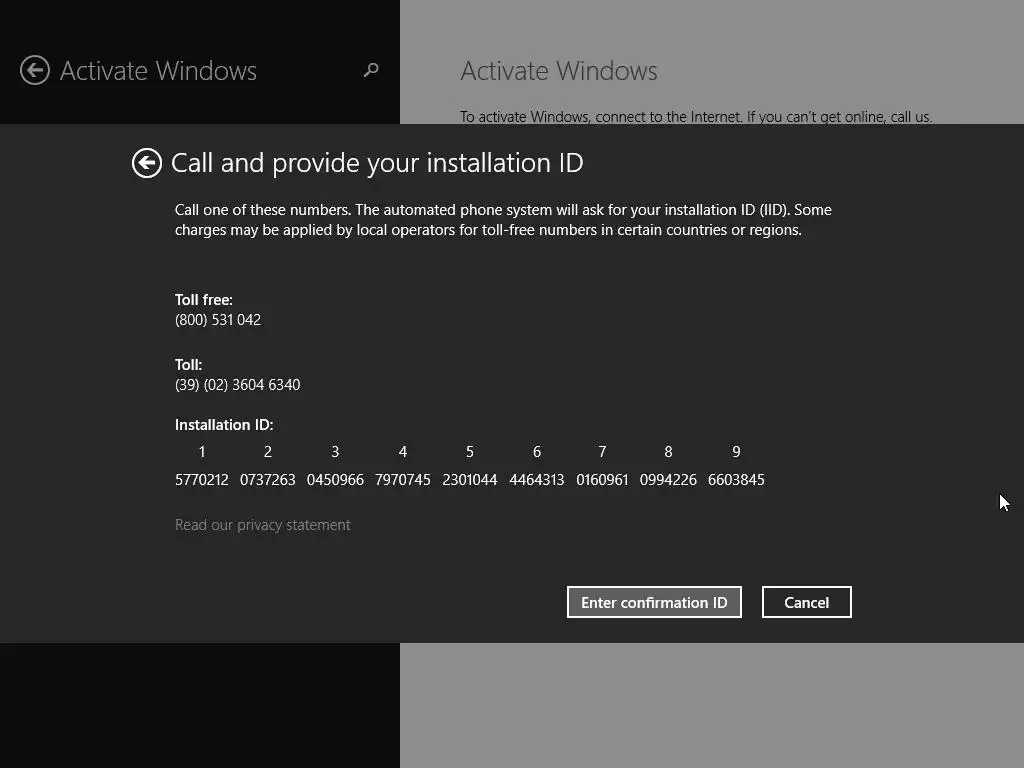
Task: Click installation ID block 7970745
Action: (403, 480)
